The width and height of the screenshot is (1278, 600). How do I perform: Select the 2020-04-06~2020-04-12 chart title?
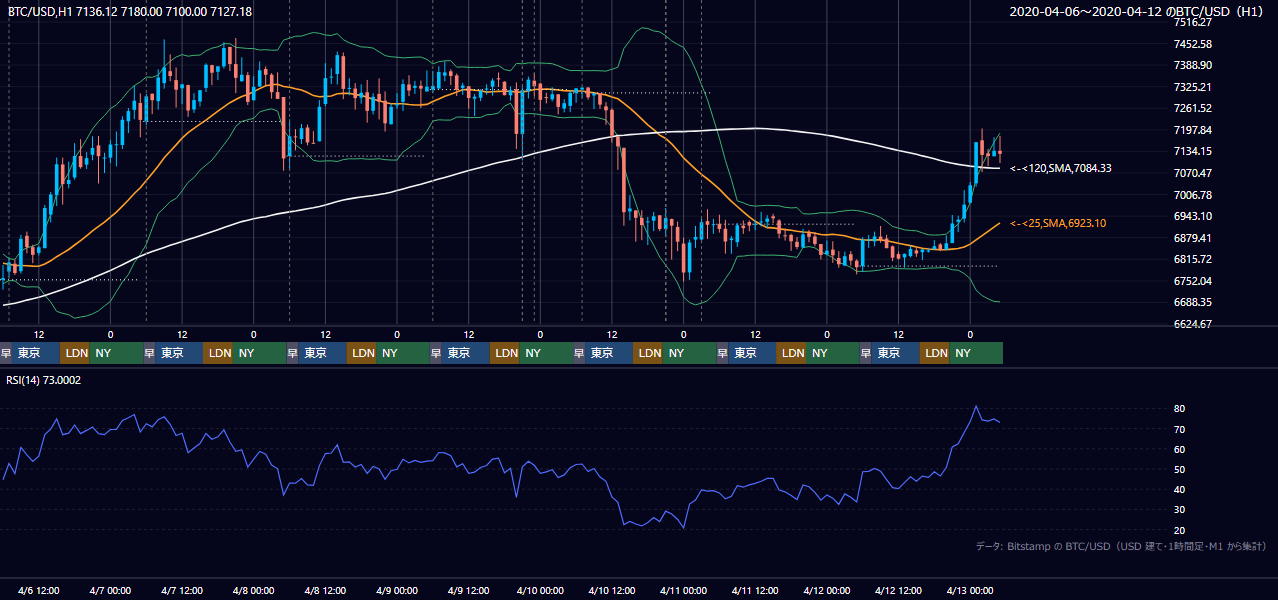click(1136, 12)
